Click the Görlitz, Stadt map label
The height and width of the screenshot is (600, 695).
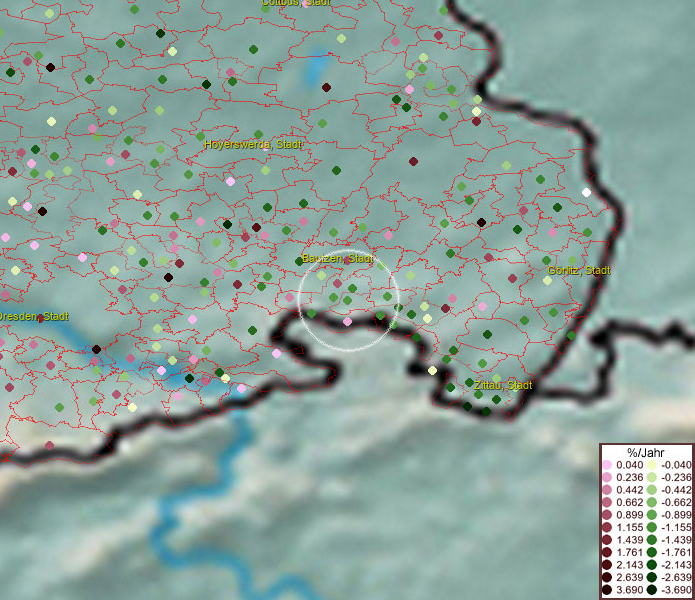(579, 270)
